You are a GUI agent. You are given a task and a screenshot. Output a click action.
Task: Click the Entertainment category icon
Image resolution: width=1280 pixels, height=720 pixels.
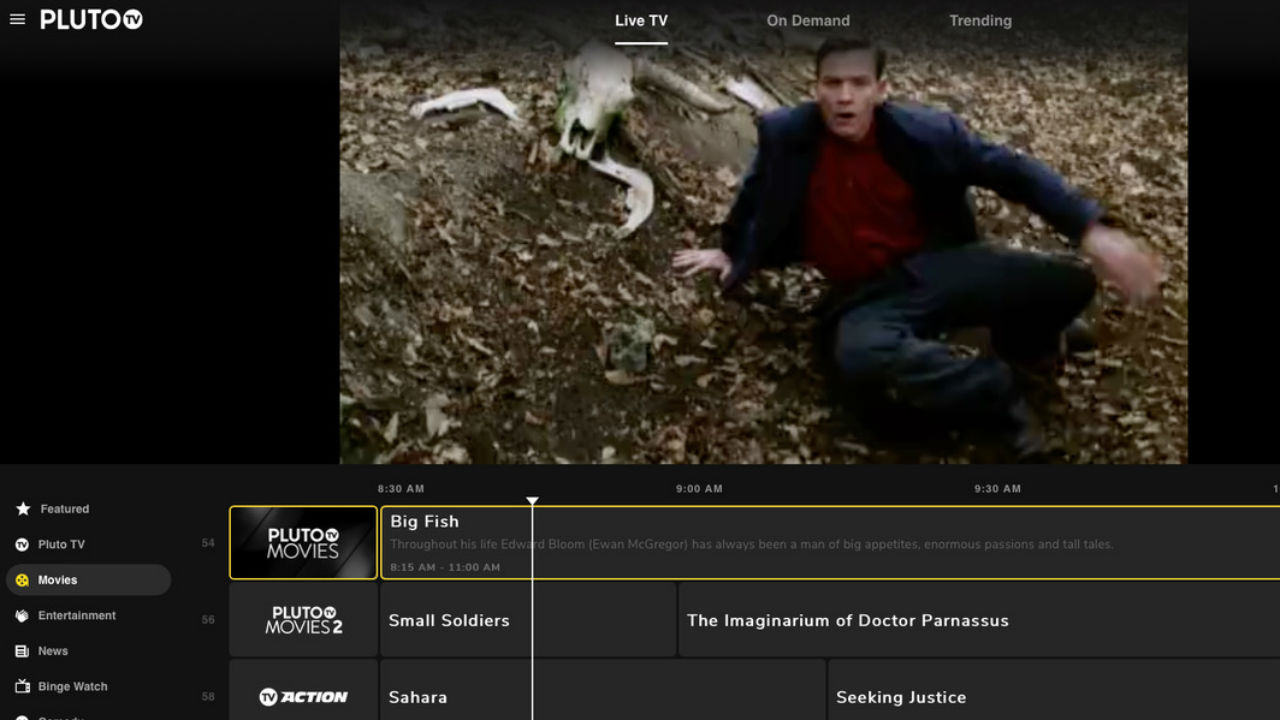pyautogui.click(x=22, y=616)
